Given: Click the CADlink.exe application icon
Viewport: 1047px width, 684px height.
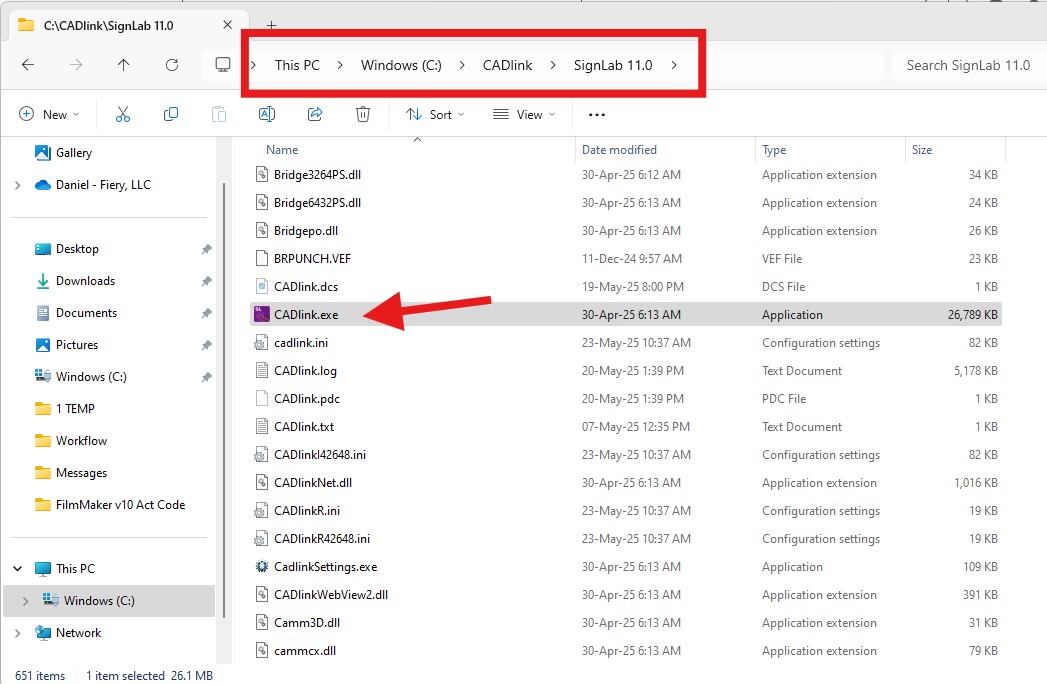Looking at the screenshot, I should (x=262, y=314).
